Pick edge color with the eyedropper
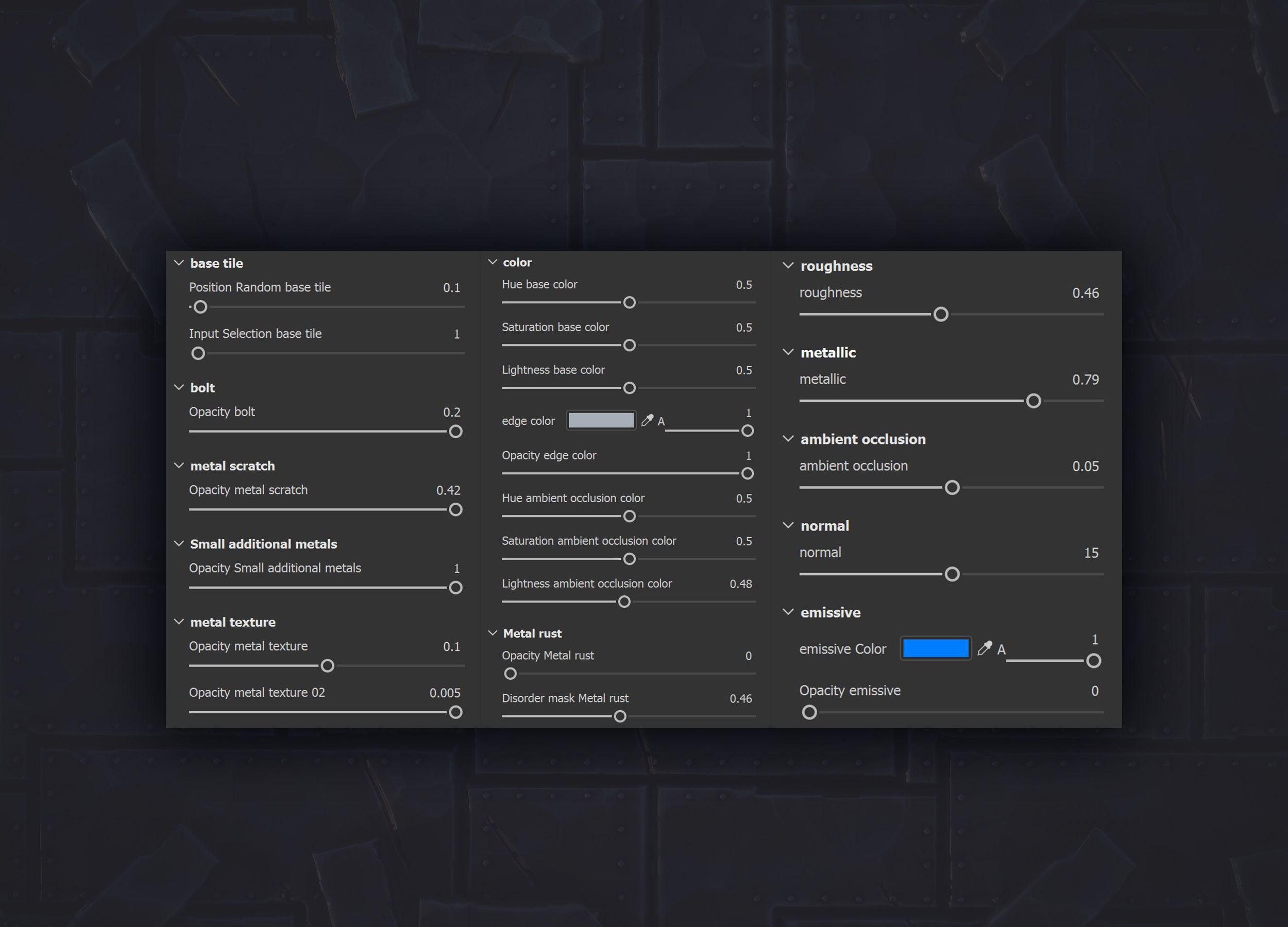This screenshot has height=927, width=1288. 647,420
